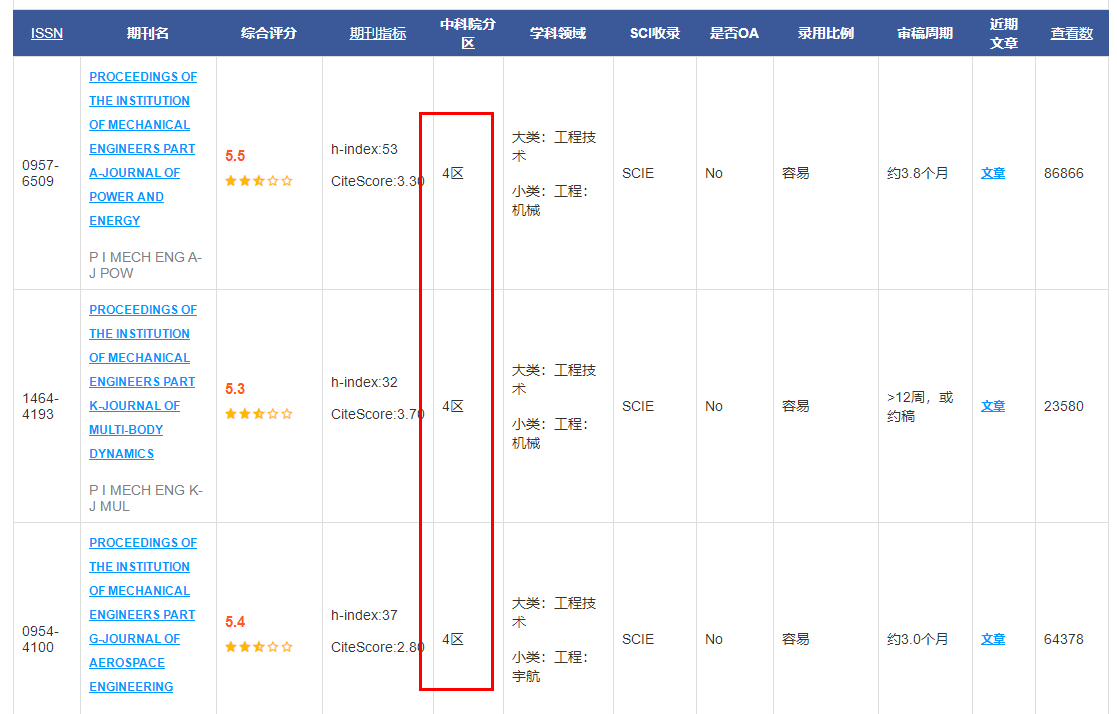Click 文章 link for ISSN 0957-6509 row

(992, 173)
